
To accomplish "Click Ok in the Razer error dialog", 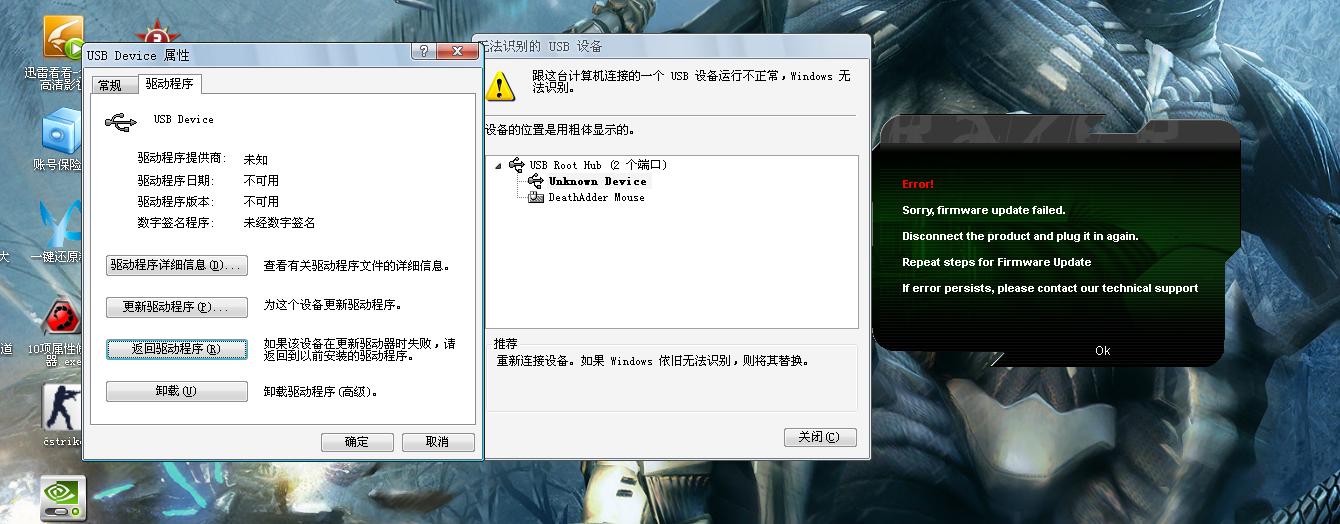I will 1102,351.
